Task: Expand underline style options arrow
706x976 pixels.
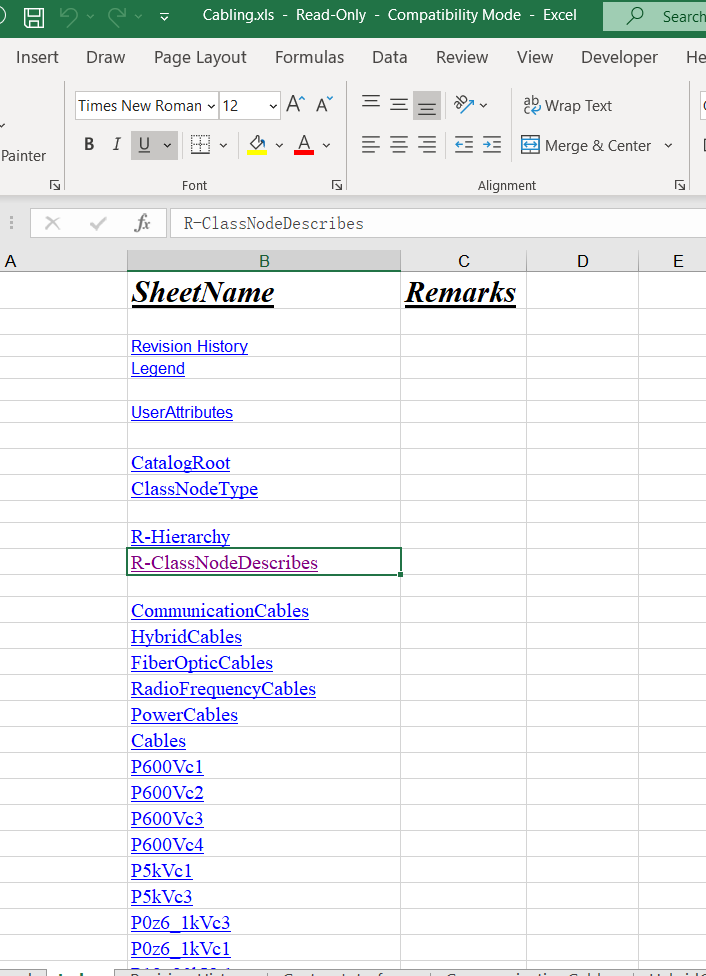Action: click(x=167, y=145)
